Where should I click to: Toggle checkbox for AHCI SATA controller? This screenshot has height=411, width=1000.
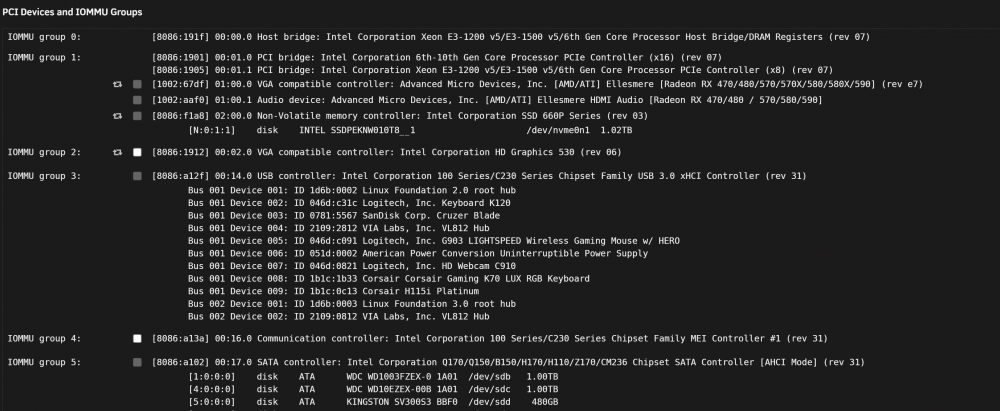(x=137, y=362)
